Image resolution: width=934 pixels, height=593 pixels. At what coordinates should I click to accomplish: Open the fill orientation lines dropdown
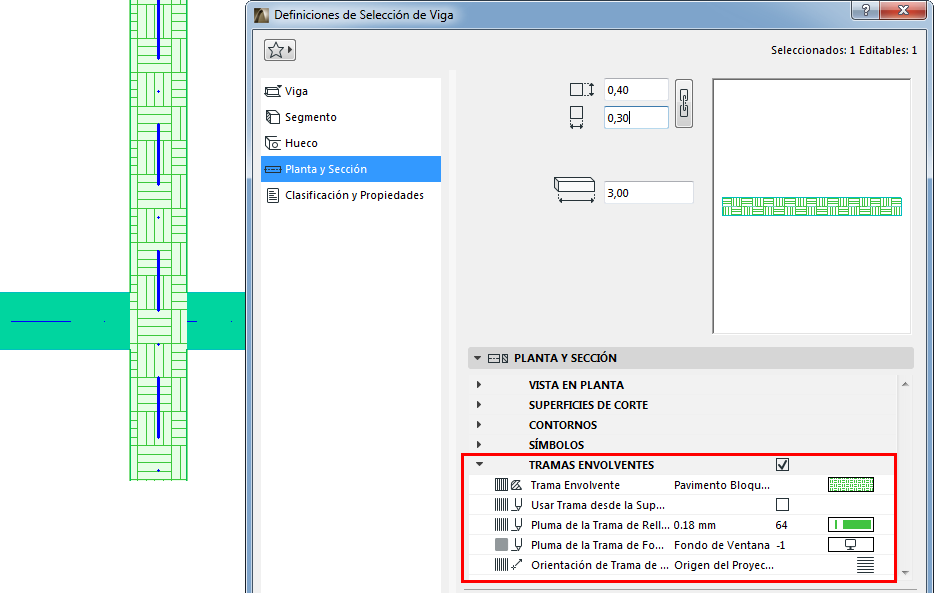pyautogui.click(x=865, y=565)
